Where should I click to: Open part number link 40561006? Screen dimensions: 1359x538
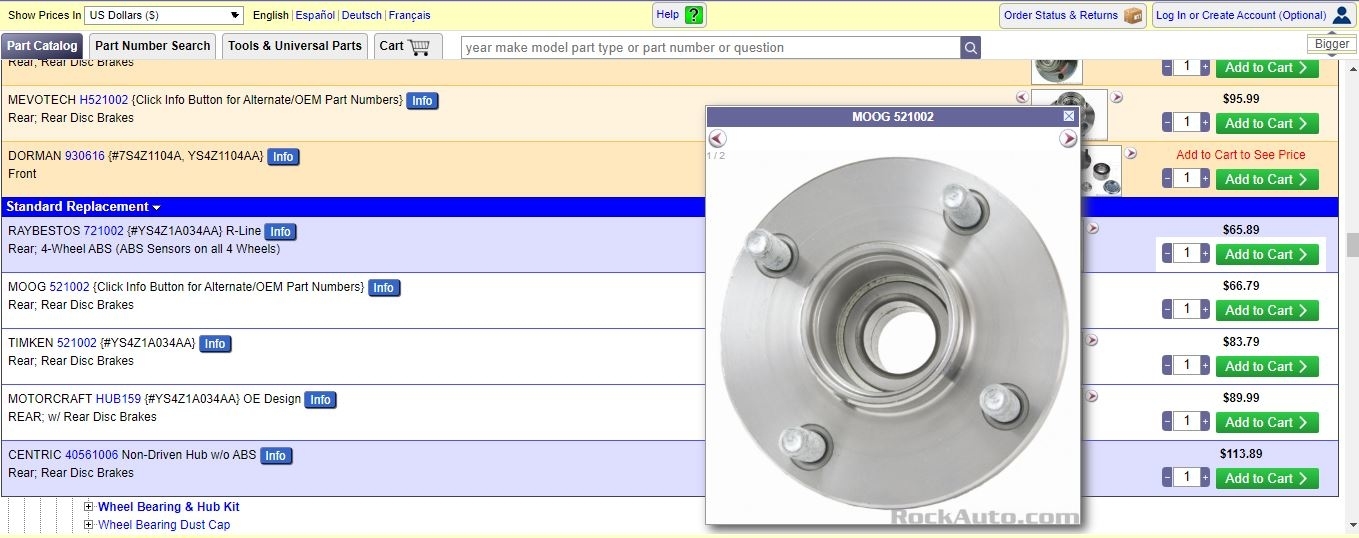click(x=92, y=455)
